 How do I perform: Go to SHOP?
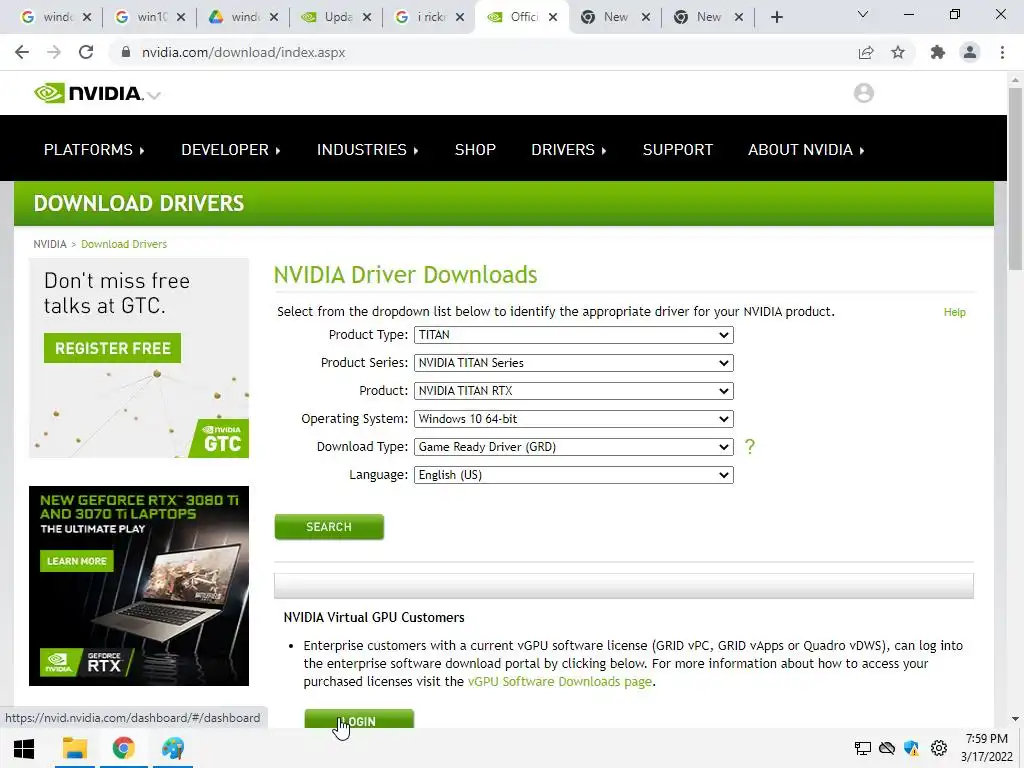(x=475, y=150)
